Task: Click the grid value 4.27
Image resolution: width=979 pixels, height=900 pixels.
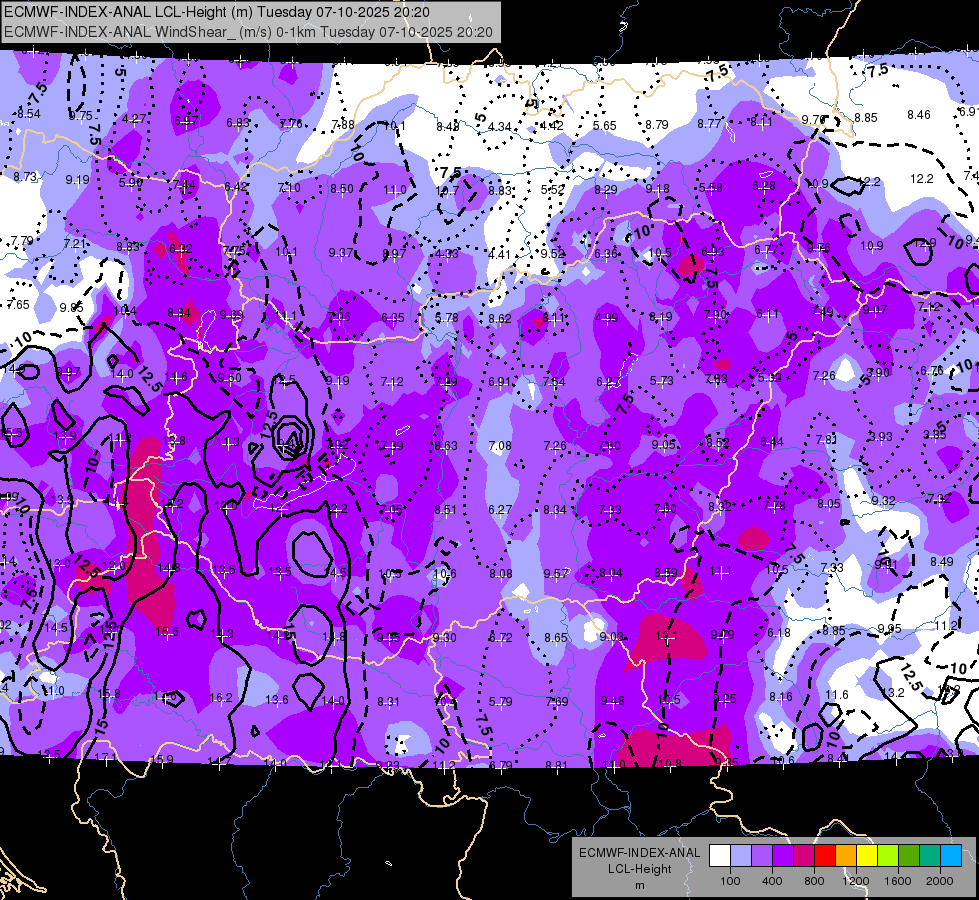Action: pos(134,119)
